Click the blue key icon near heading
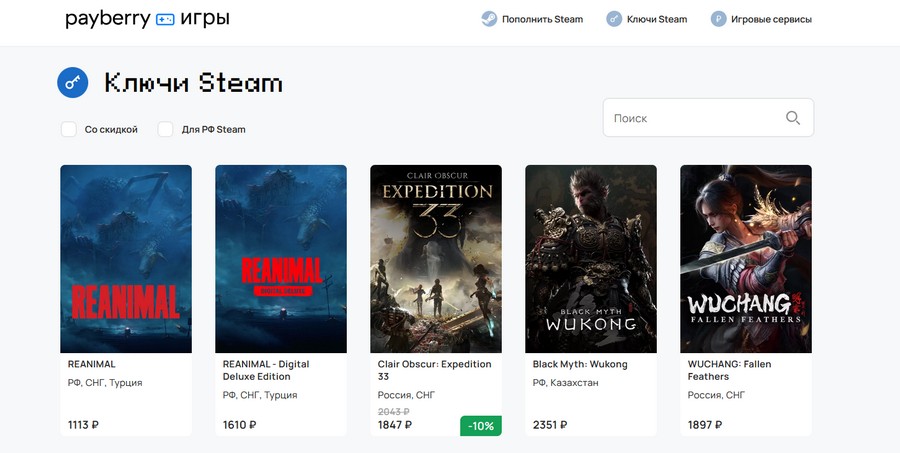Image resolution: width=900 pixels, height=453 pixels. point(73,83)
